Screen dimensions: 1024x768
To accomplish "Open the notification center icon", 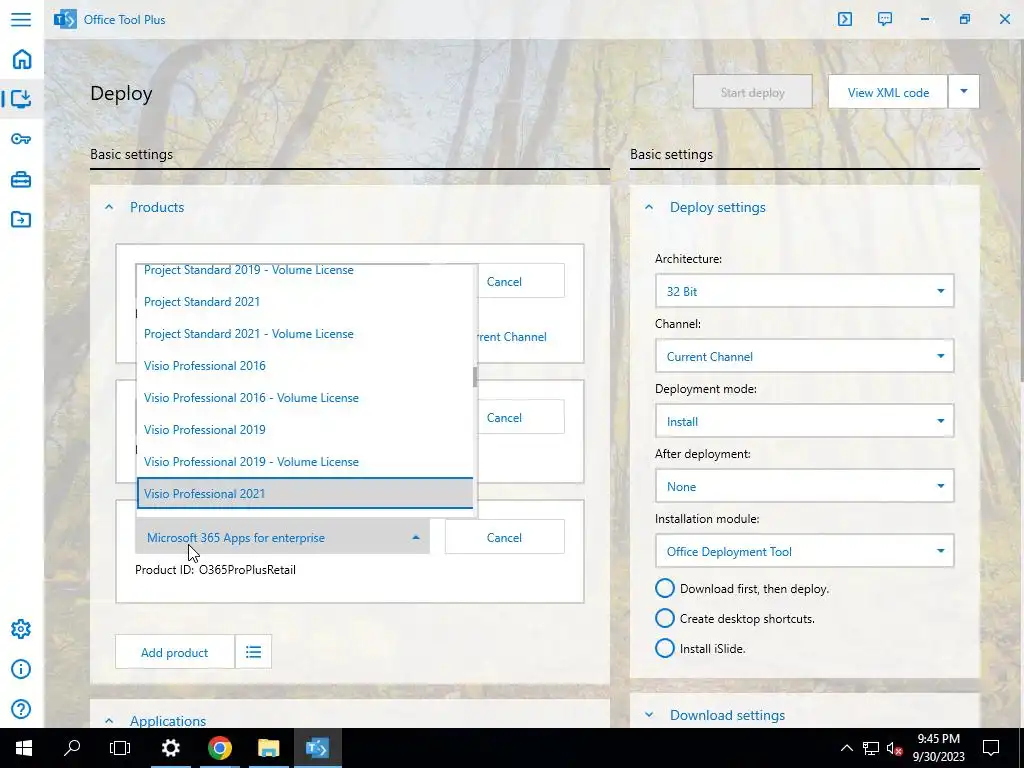I will point(991,748).
